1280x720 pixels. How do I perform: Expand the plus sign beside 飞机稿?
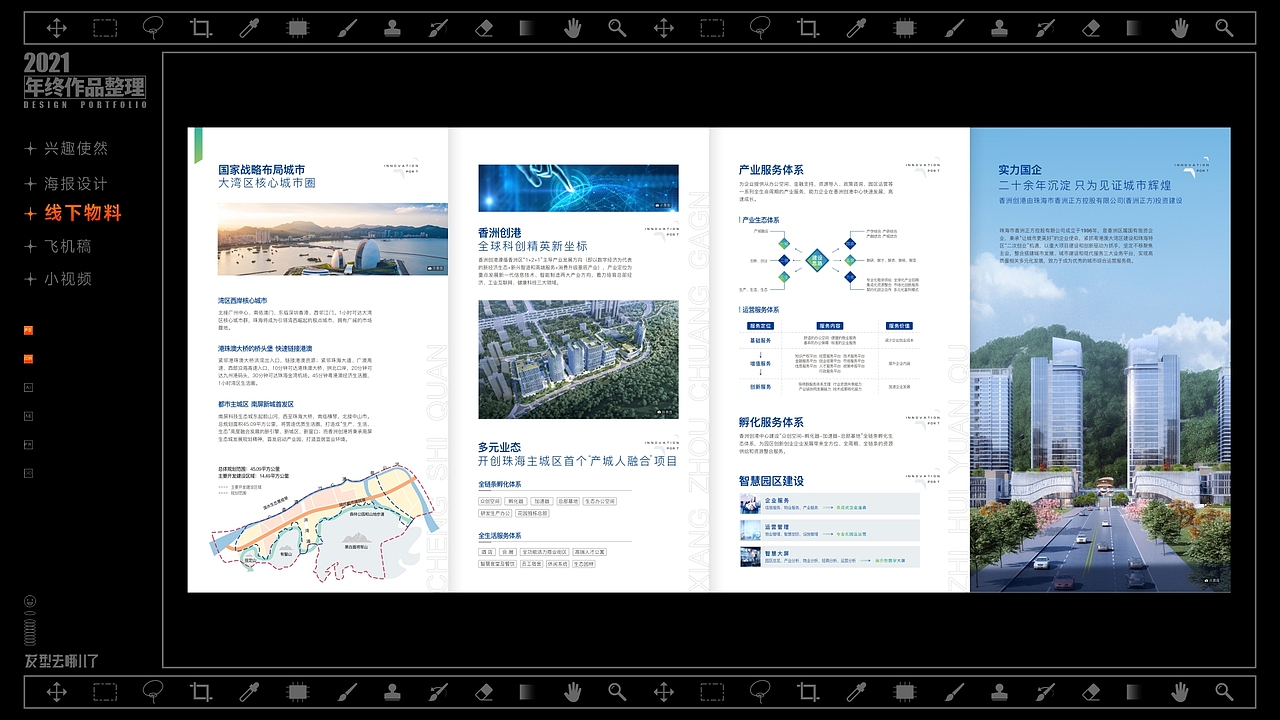[x=30, y=246]
